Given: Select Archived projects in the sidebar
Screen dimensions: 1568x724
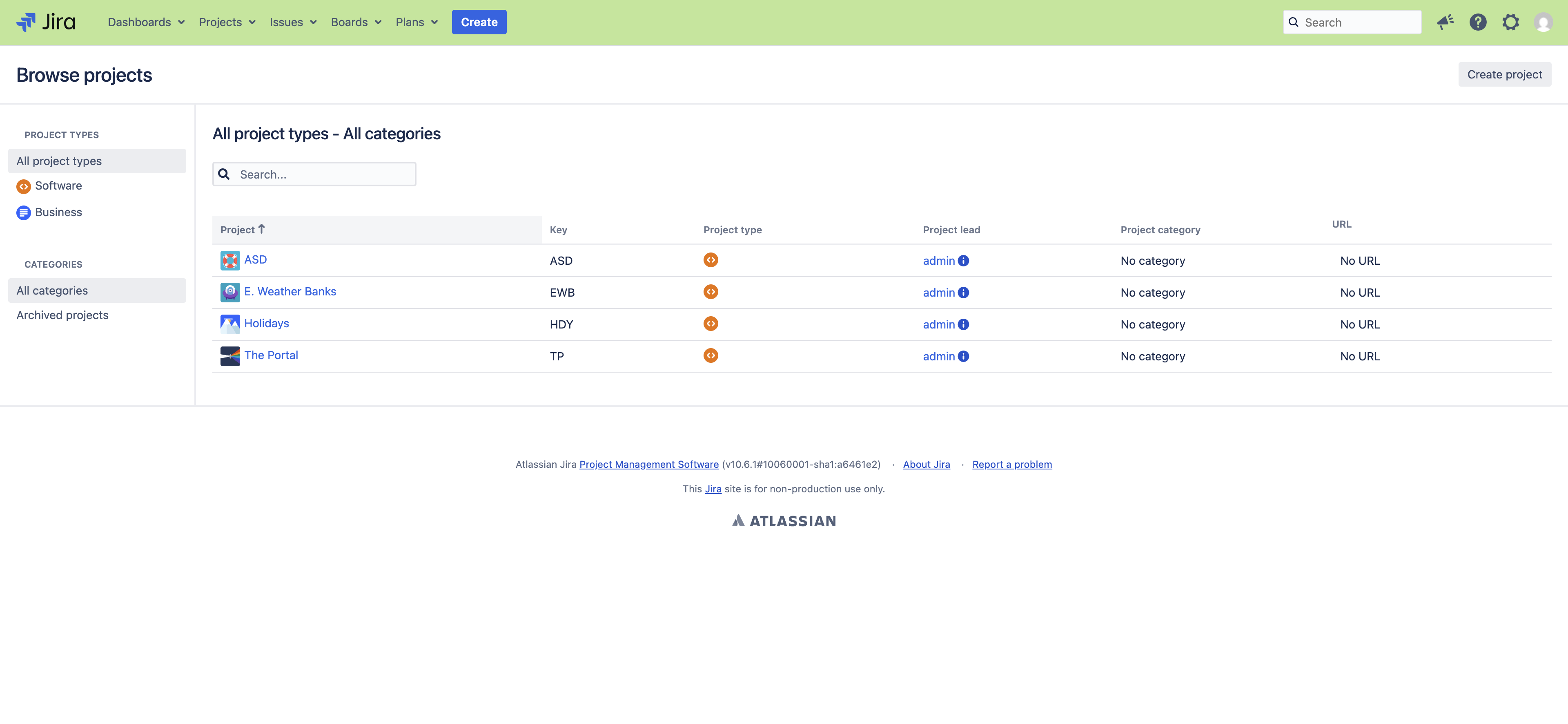Looking at the screenshot, I should click(62, 315).
